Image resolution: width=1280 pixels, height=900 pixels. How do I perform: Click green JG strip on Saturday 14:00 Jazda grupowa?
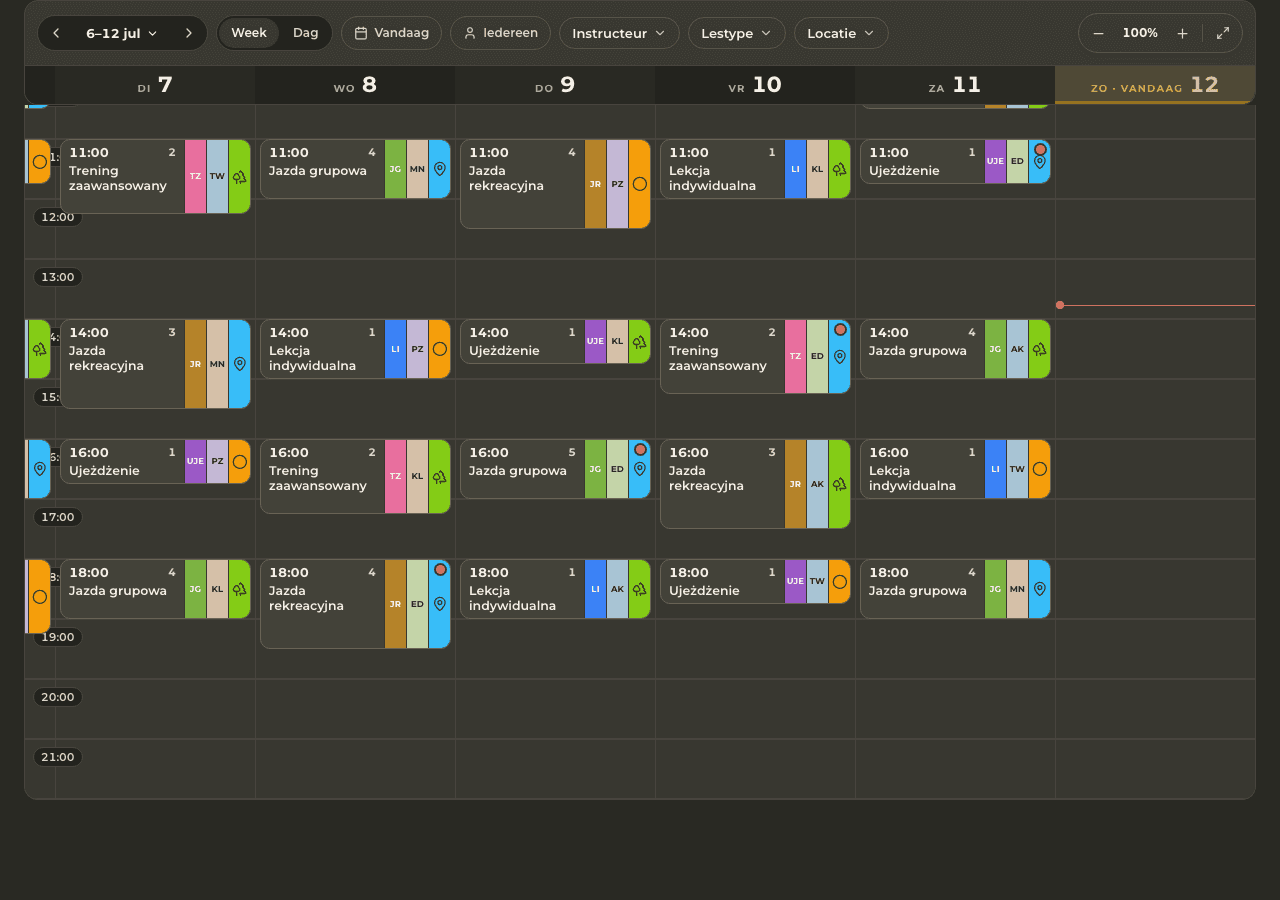coord(995,349)
